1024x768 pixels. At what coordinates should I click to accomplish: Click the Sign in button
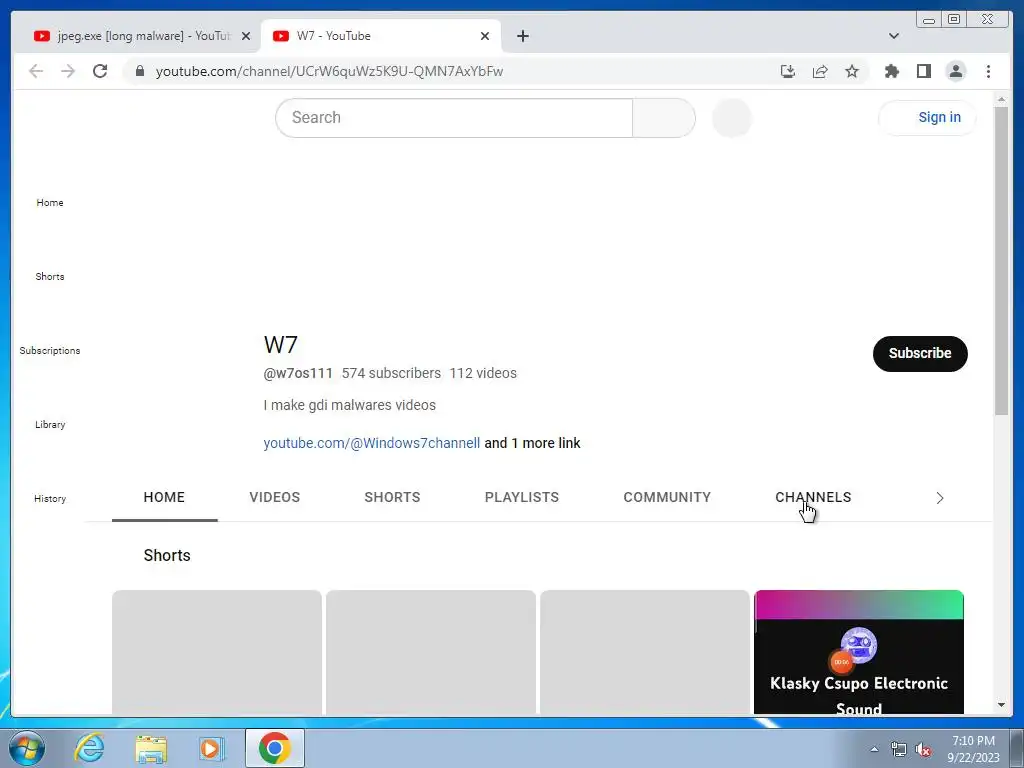(927, 118)
